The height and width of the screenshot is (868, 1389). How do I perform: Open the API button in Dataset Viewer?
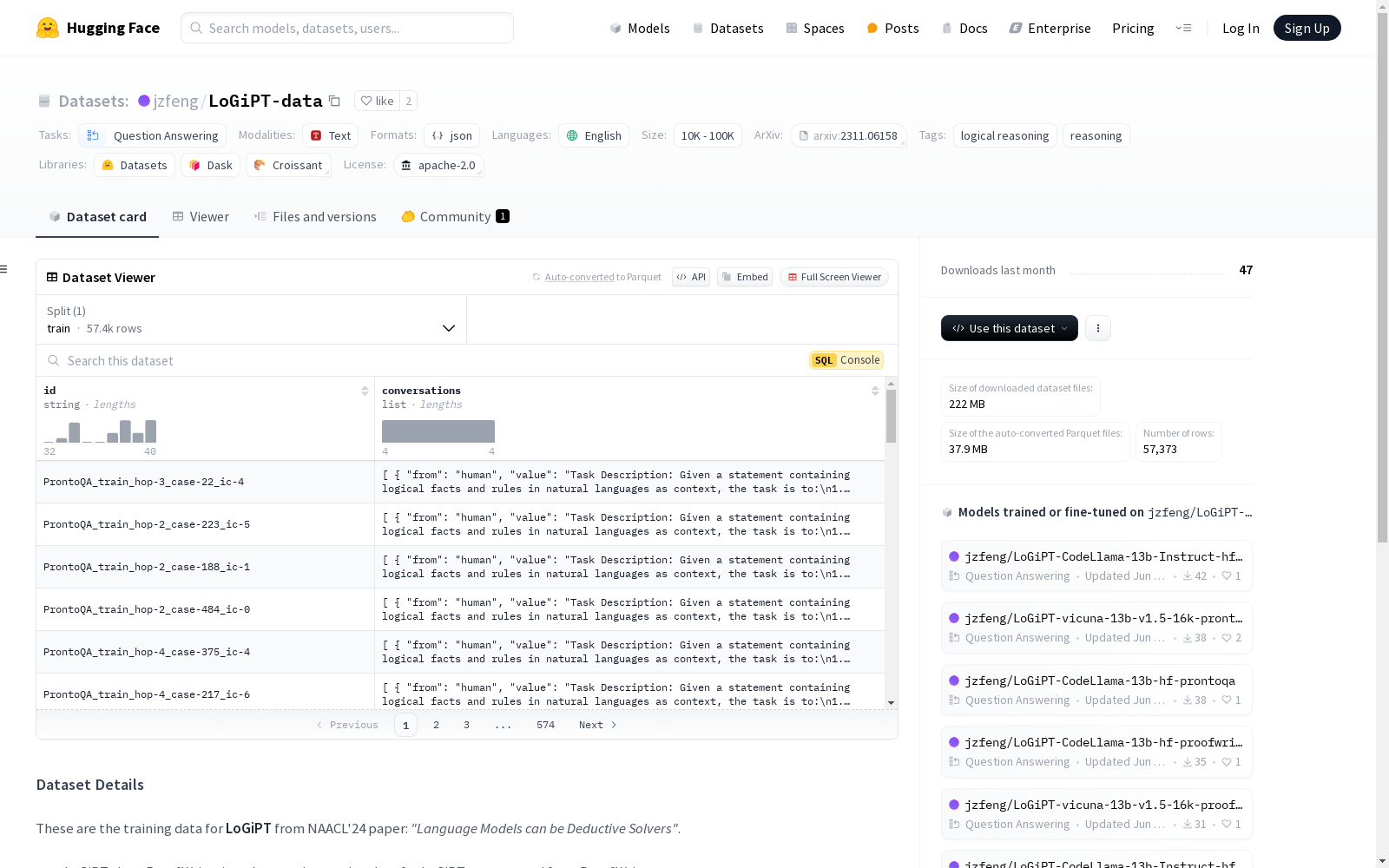(x=691, y=277)
